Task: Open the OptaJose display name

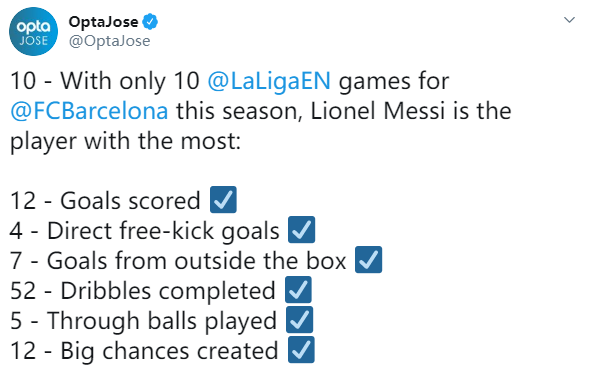Action: pyautogui.click(x=103, y=22)
